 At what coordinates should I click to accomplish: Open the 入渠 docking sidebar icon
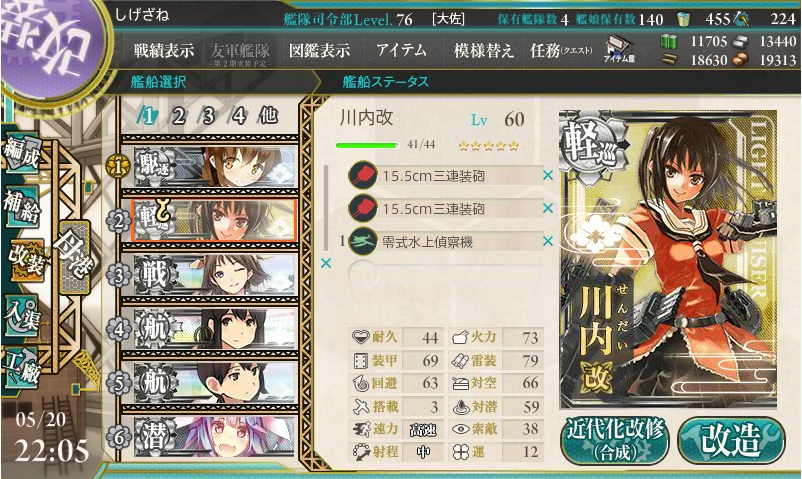(23, 316)
